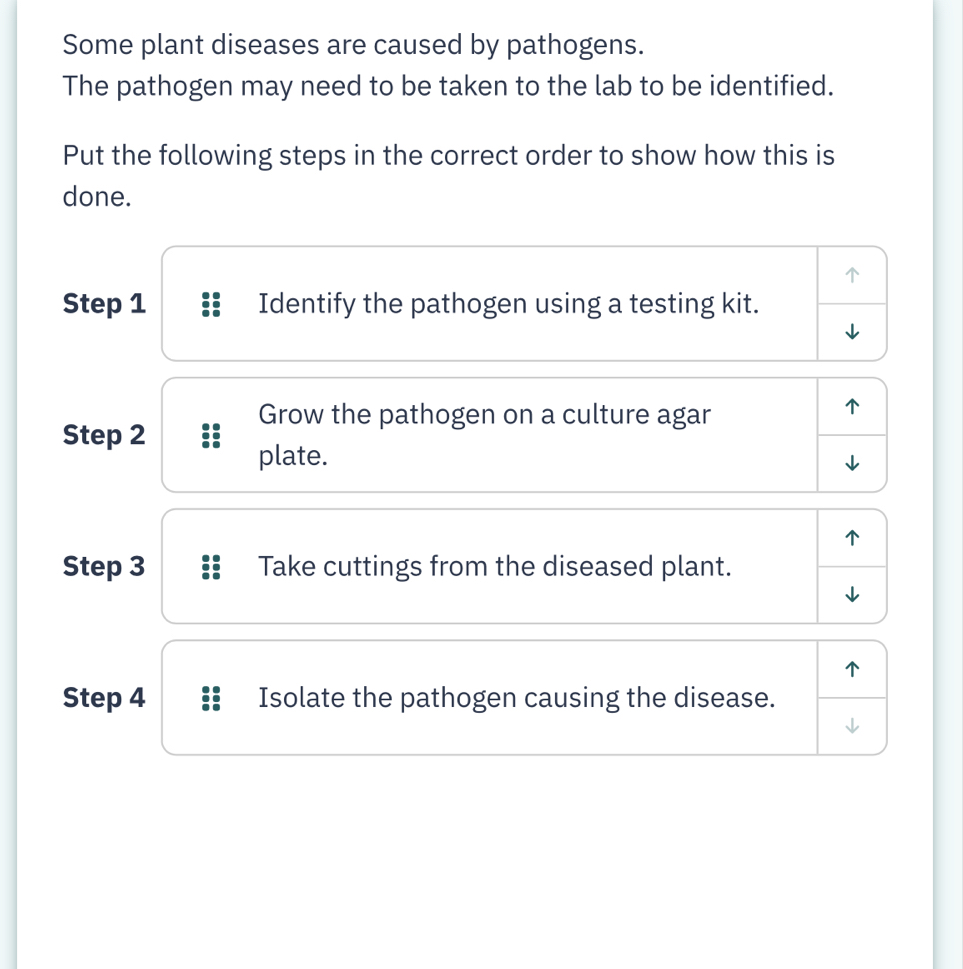Move the 'Grow the pathogen' step up
The image size is (963, 969).
pos(852,407)
